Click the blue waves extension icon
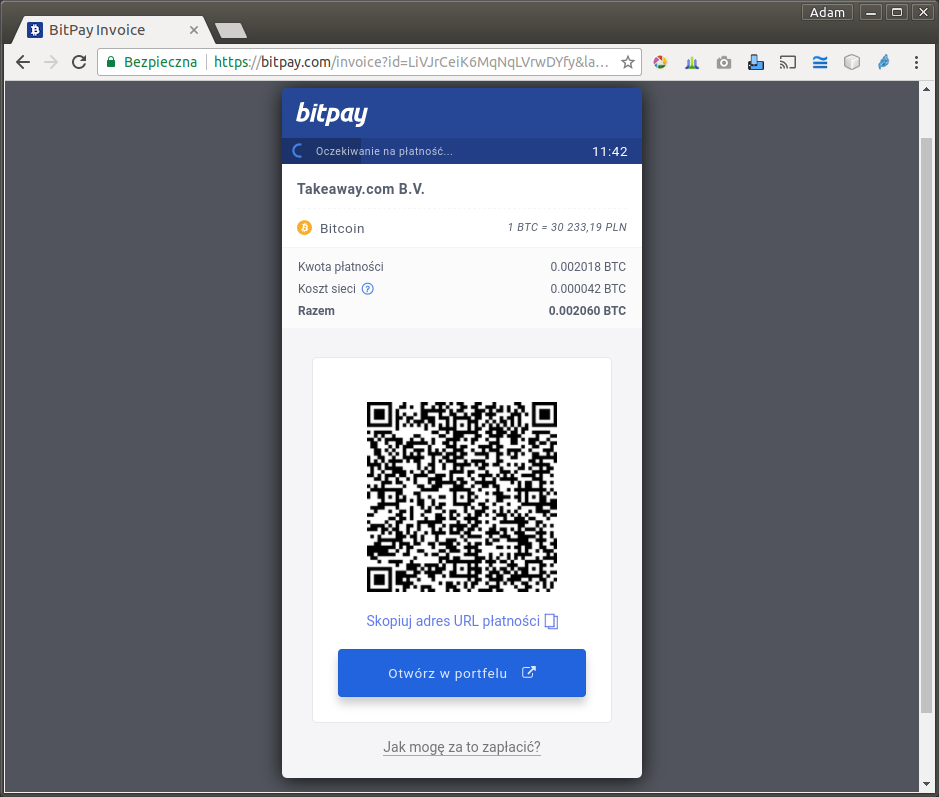Image resolution: width=939 pixels, height=797 pixels. point(820,62)
